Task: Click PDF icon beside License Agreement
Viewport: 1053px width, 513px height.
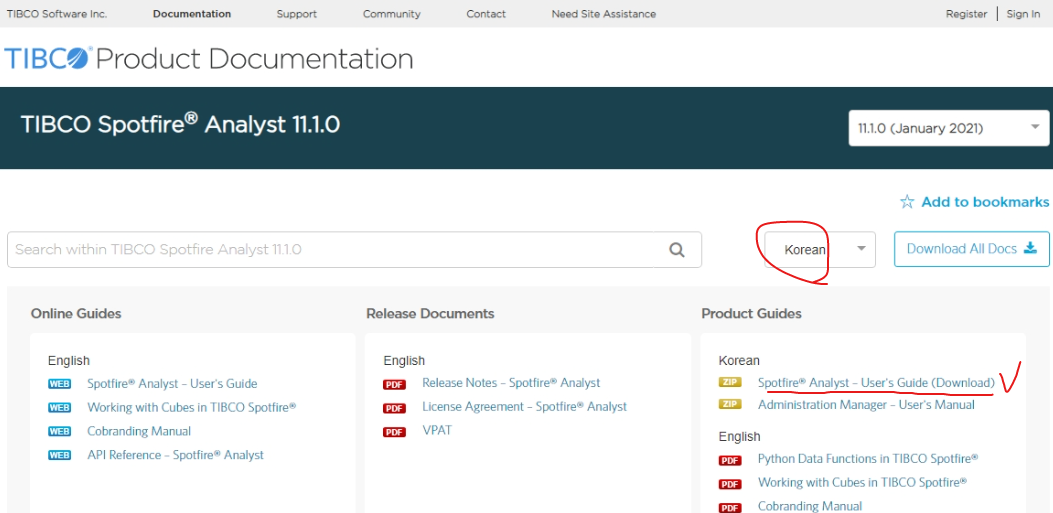Action: (395, 408)
